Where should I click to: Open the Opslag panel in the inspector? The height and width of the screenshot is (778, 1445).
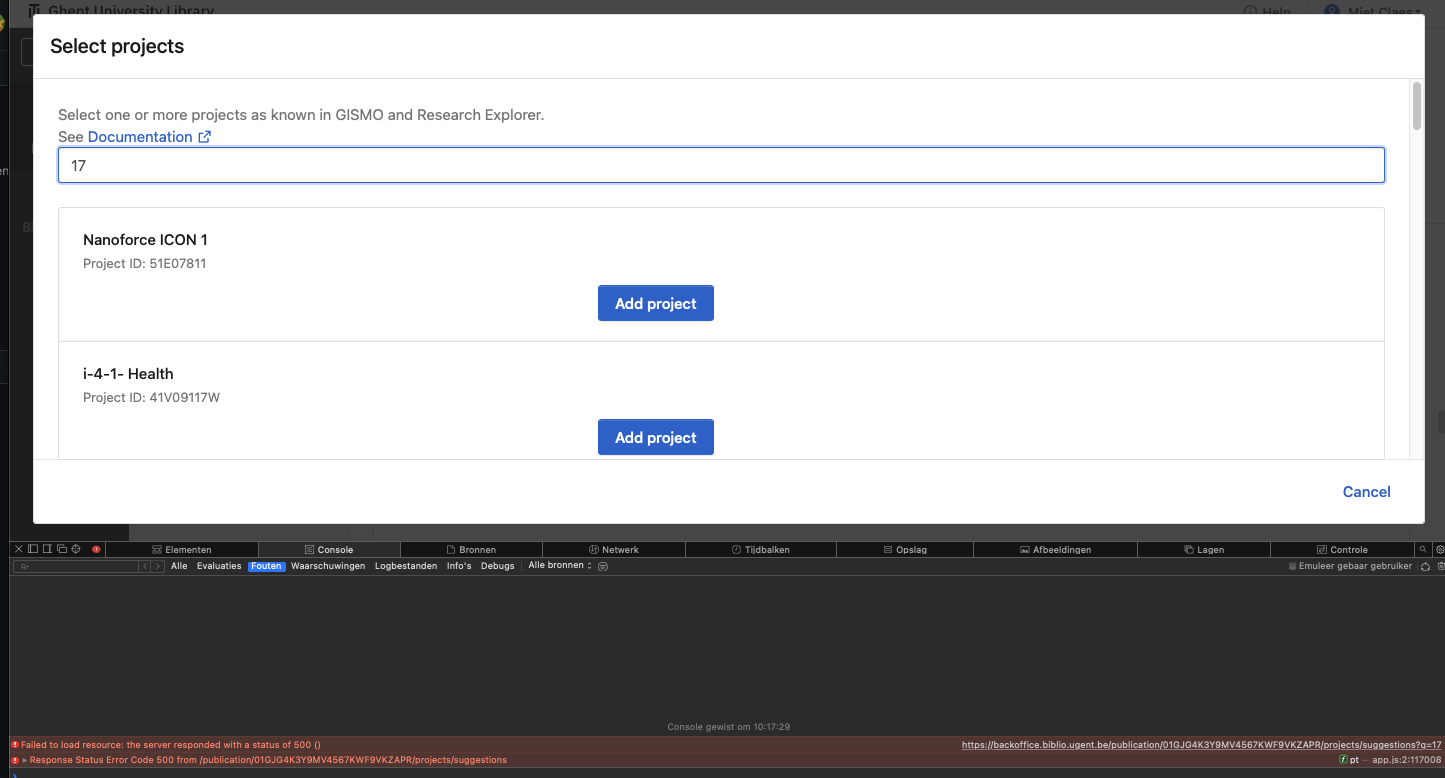tap(904, 549)
